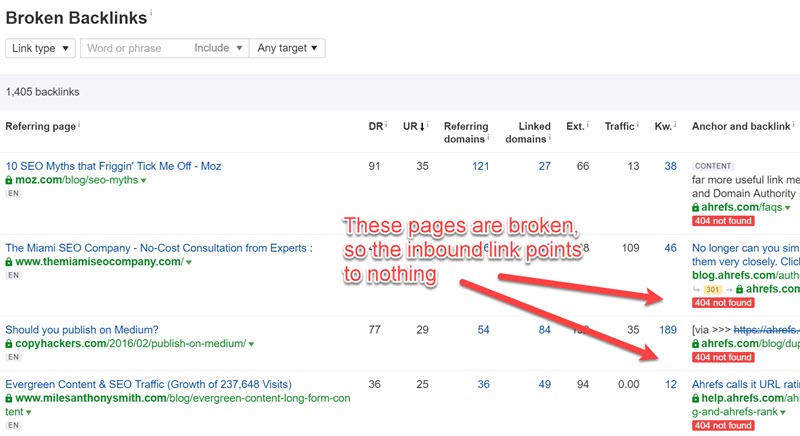Screen dimensions: 800x436
Task: Expand dropdown arrow after themiamiseocompany.com
Action: 189,262
